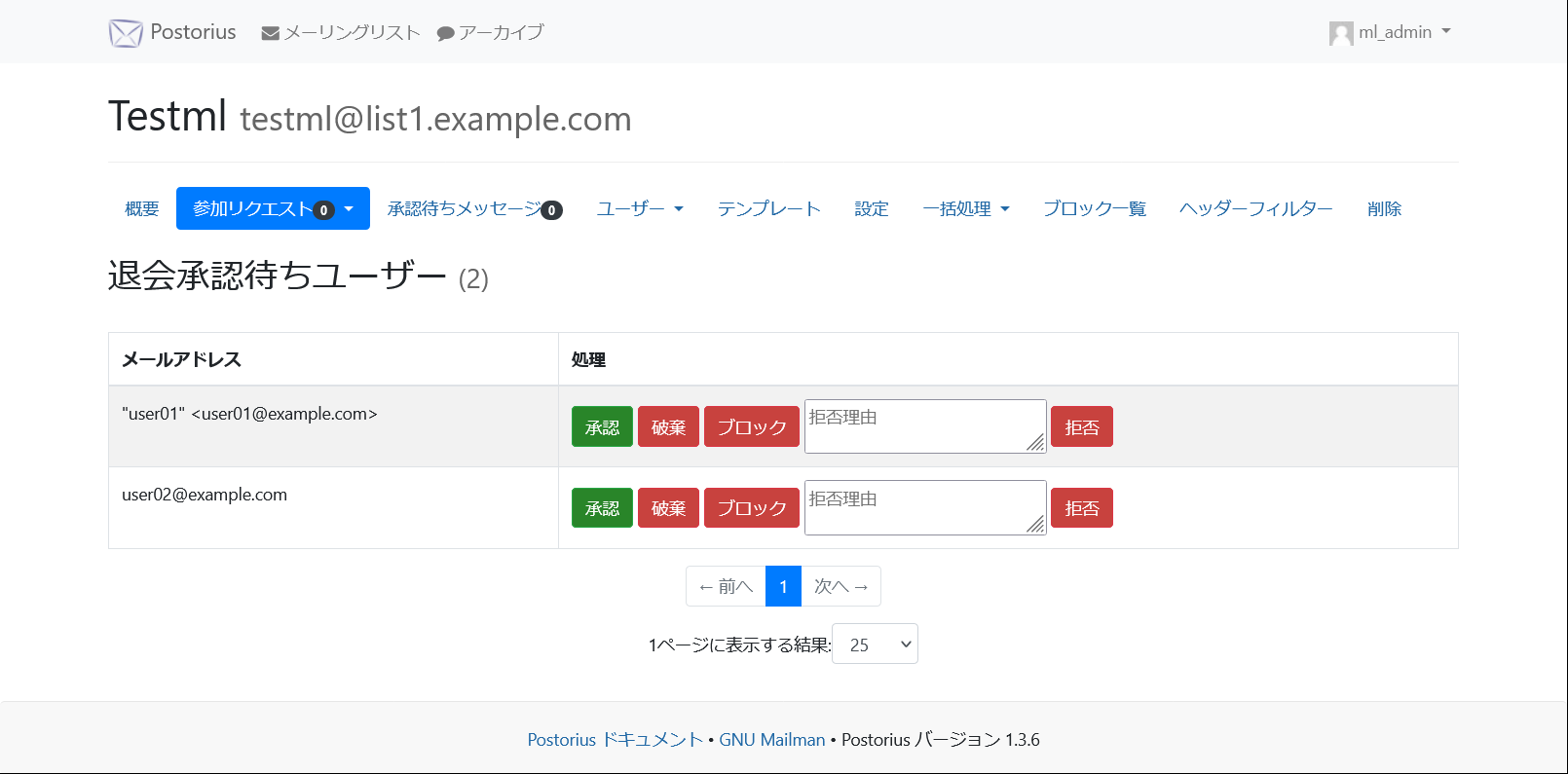This screenshot has width=1568, height=774.
Task: Click the 退会承認待ちユーザー heading
Action: click(x=278, y=276)
